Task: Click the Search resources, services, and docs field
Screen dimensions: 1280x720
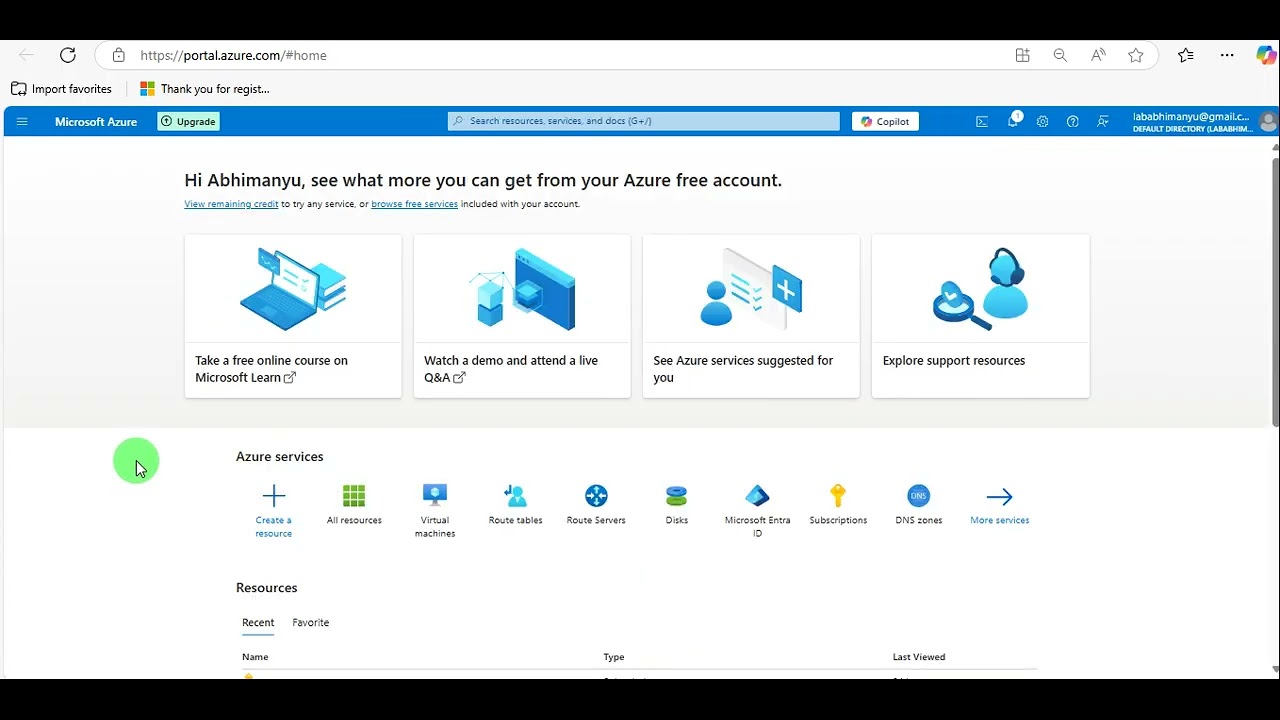Action: (x=644, y=121)
